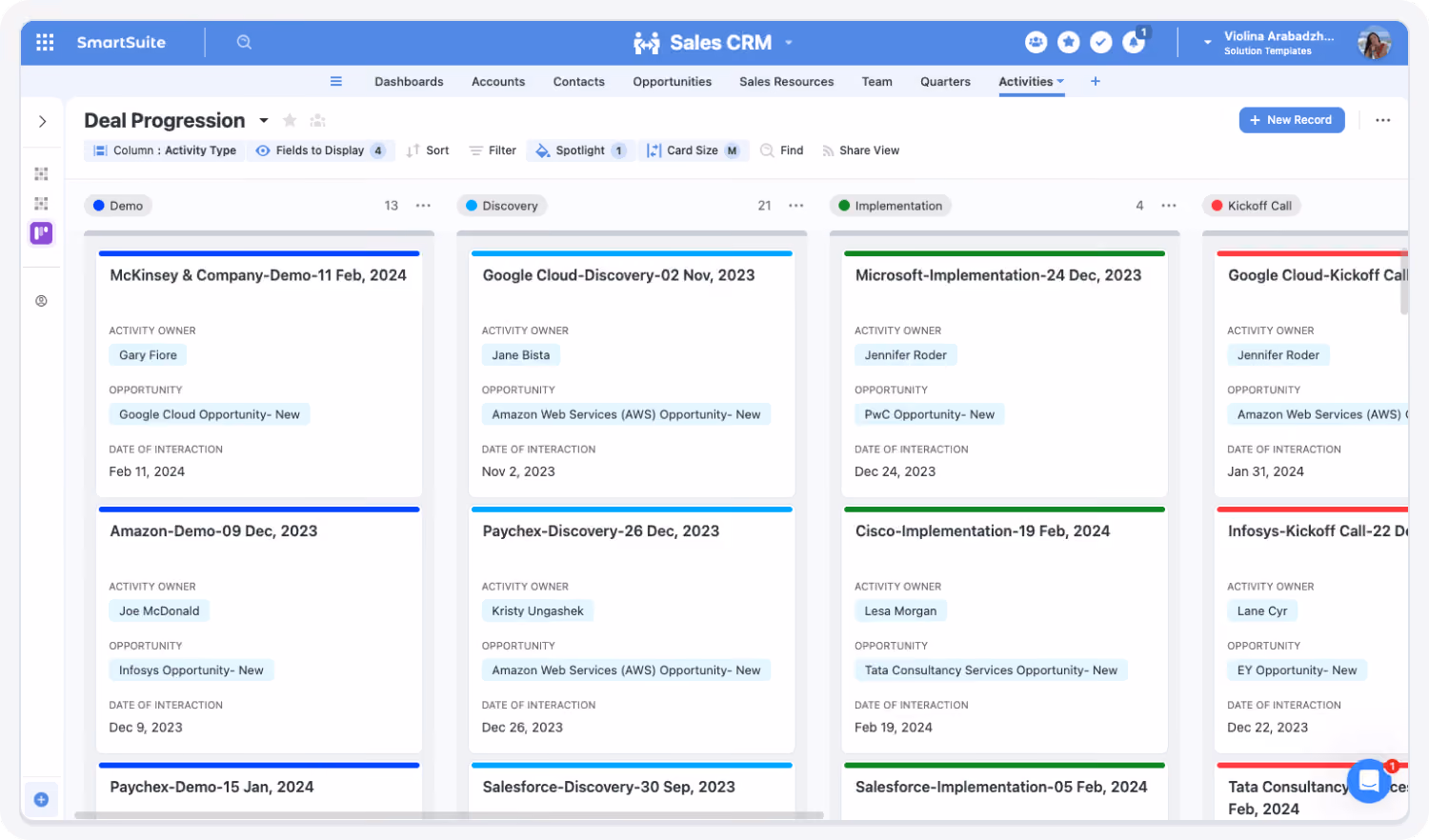Switch to the Team tab

pyautogui.click(x=877, y=82)
